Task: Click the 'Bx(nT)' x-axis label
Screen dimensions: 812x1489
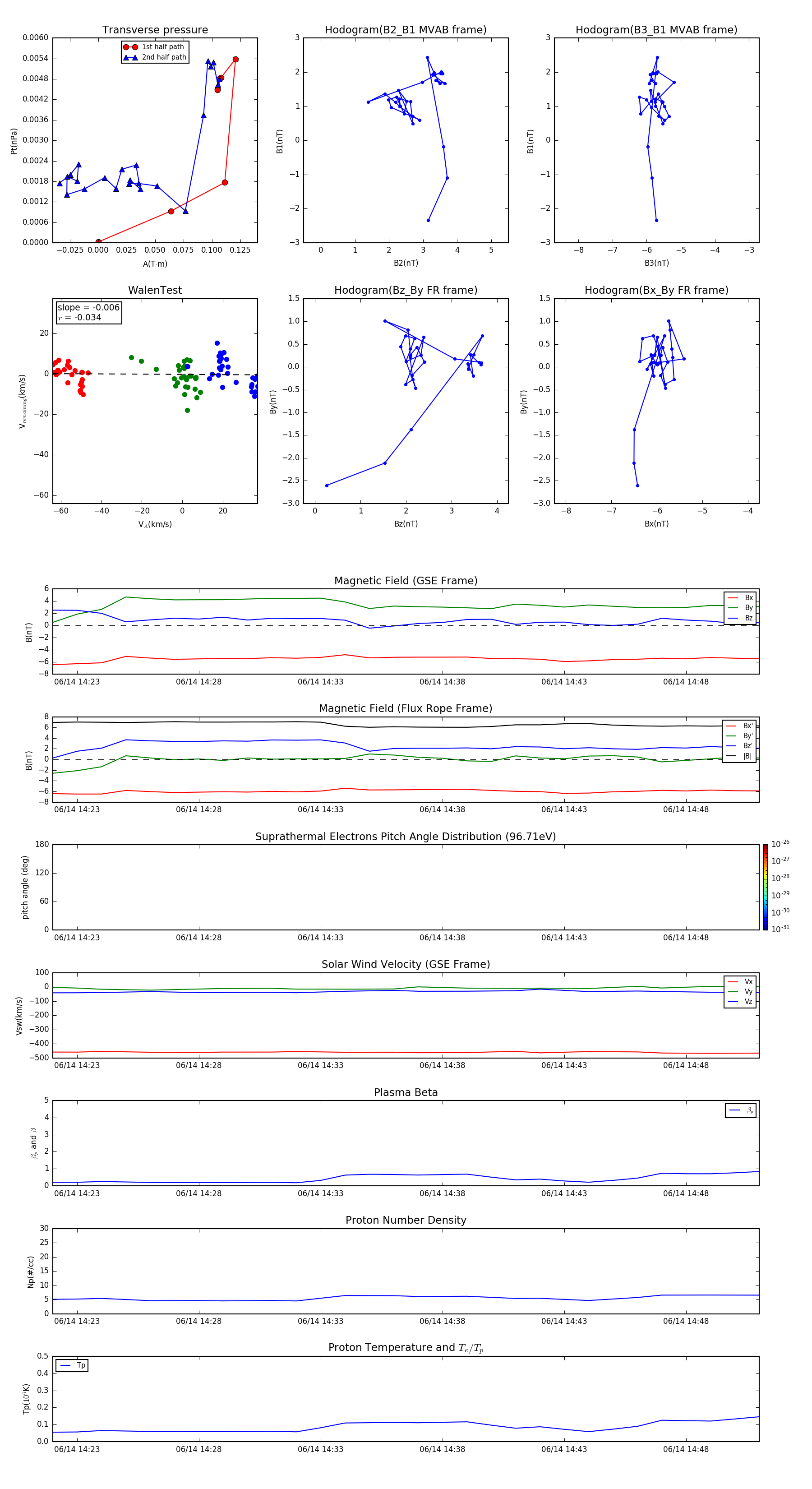Action: click(x=656, y=524)
